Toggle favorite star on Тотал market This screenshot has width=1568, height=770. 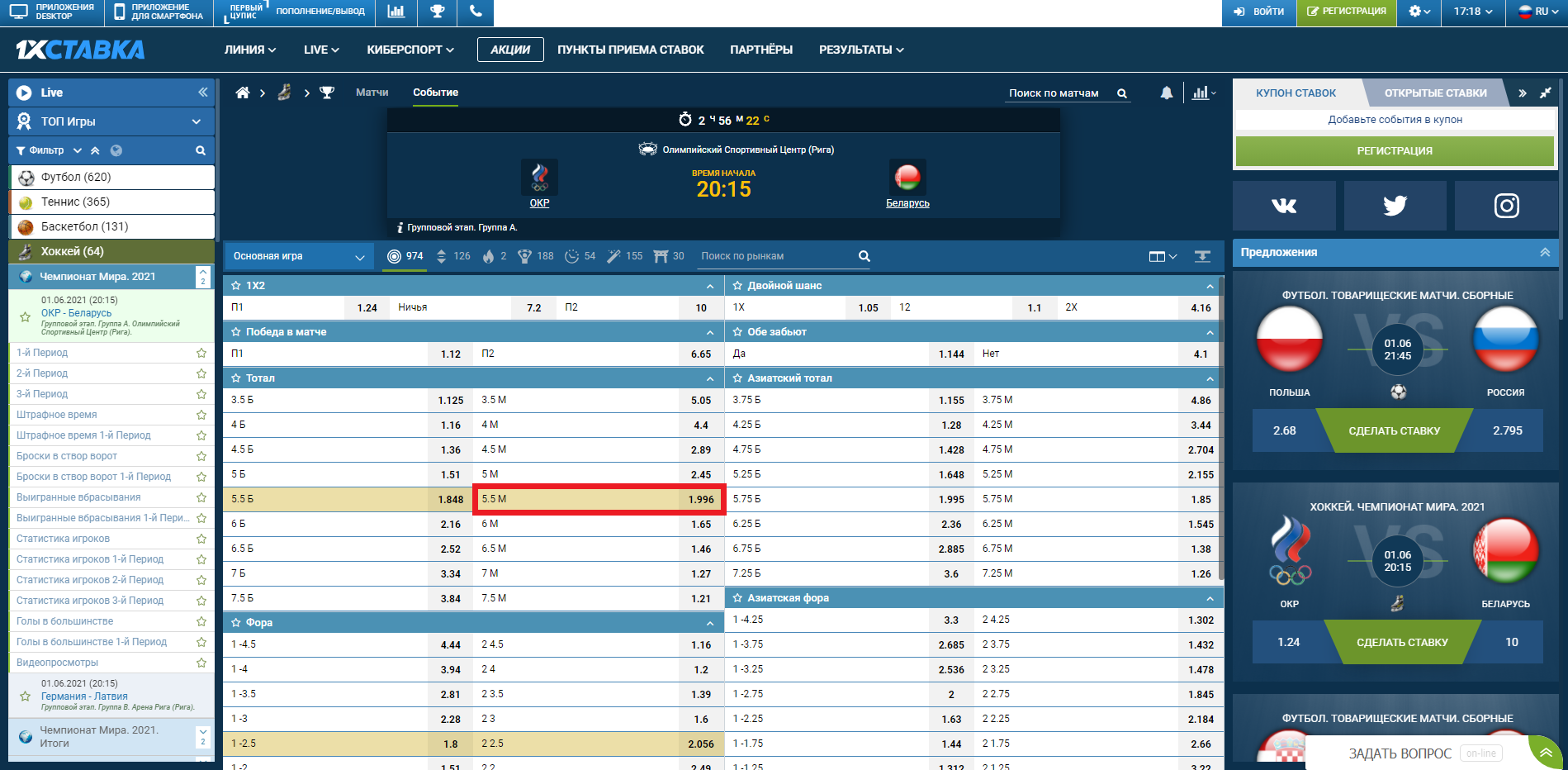pos(236,378)
